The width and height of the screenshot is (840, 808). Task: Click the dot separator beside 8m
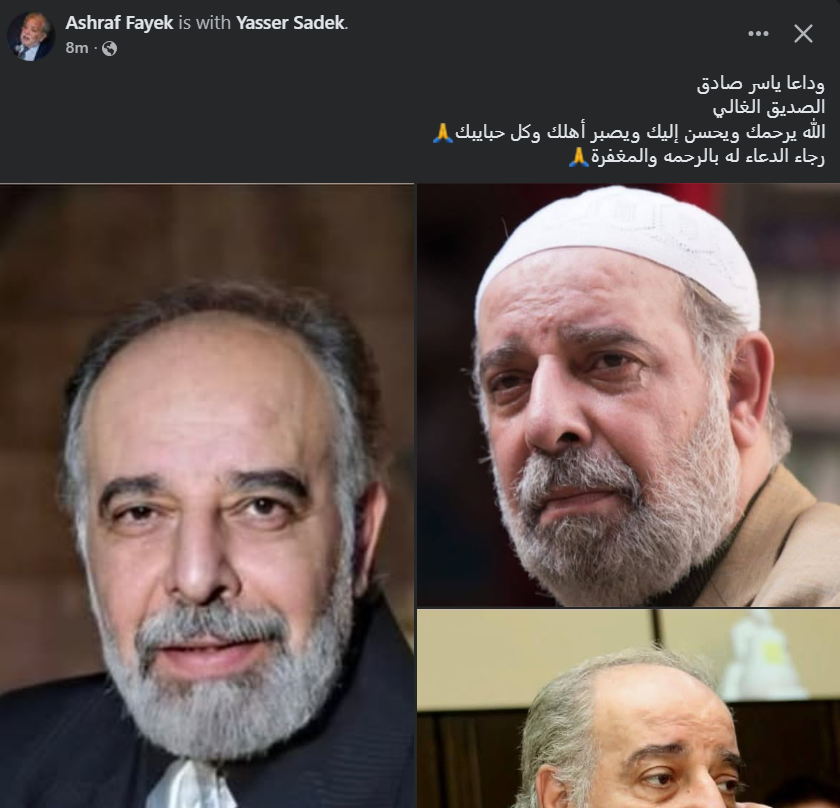click(95, 49)
